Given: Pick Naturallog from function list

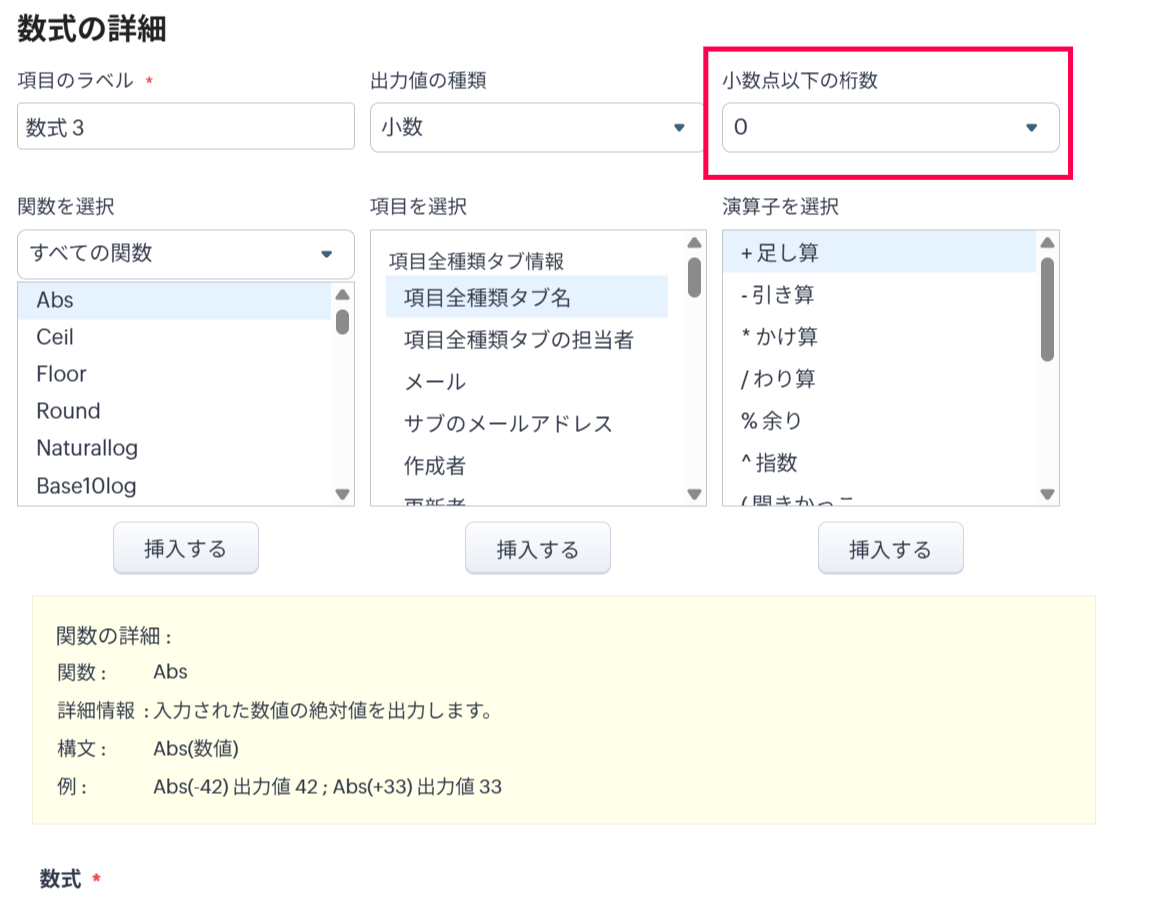Looking at the screenshot, I should pos(173,448).
